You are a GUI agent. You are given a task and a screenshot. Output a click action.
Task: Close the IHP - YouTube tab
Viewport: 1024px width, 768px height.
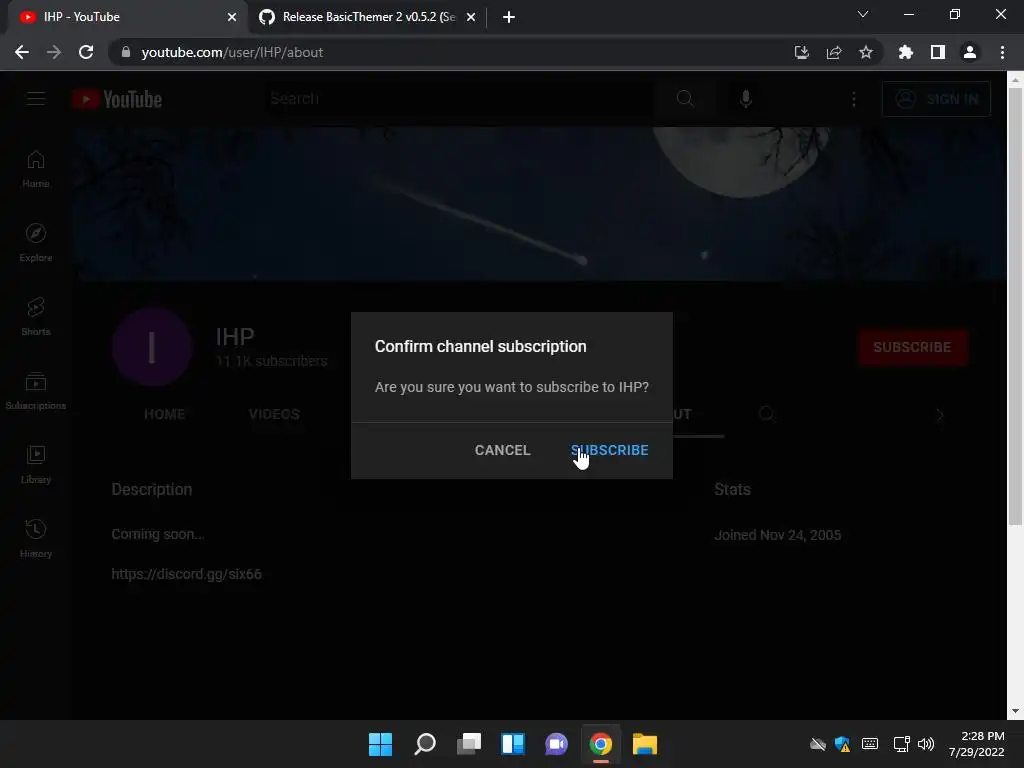coord(232,17)
